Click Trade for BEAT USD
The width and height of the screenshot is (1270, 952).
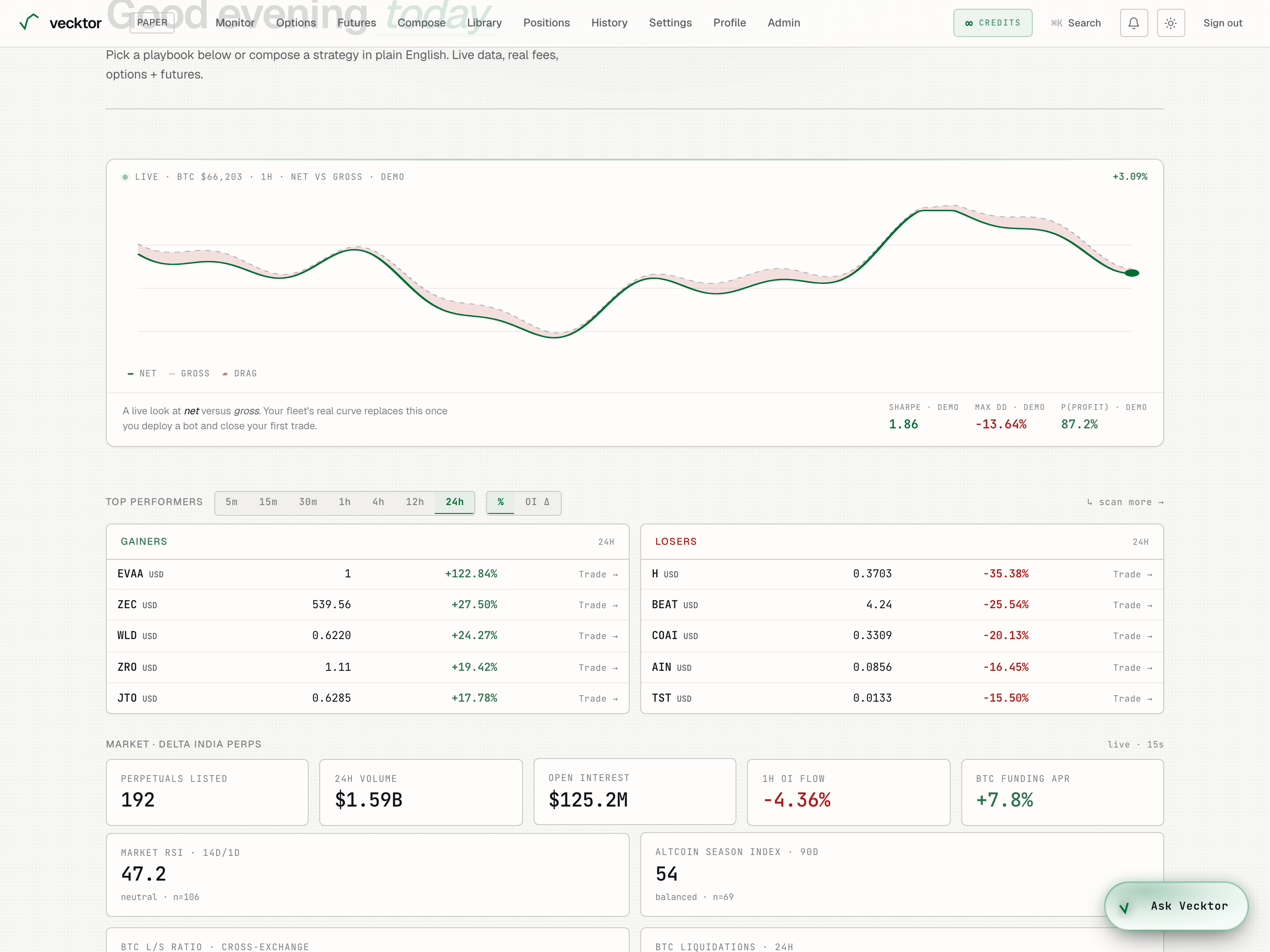pyautogui.click(x=1133, y=606)
